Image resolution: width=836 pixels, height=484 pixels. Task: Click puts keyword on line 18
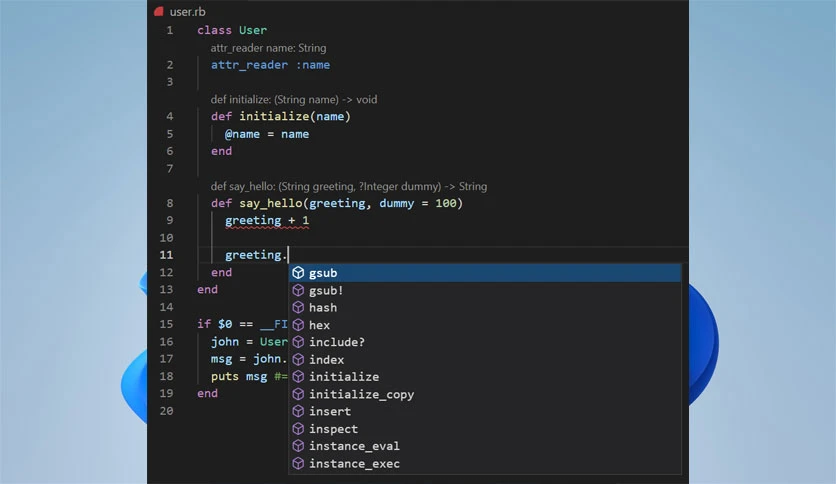click(x=224, y=376)
